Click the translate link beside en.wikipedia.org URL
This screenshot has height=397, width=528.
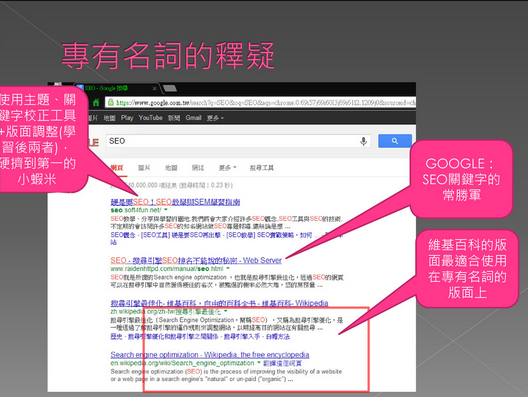click(282, 363)
